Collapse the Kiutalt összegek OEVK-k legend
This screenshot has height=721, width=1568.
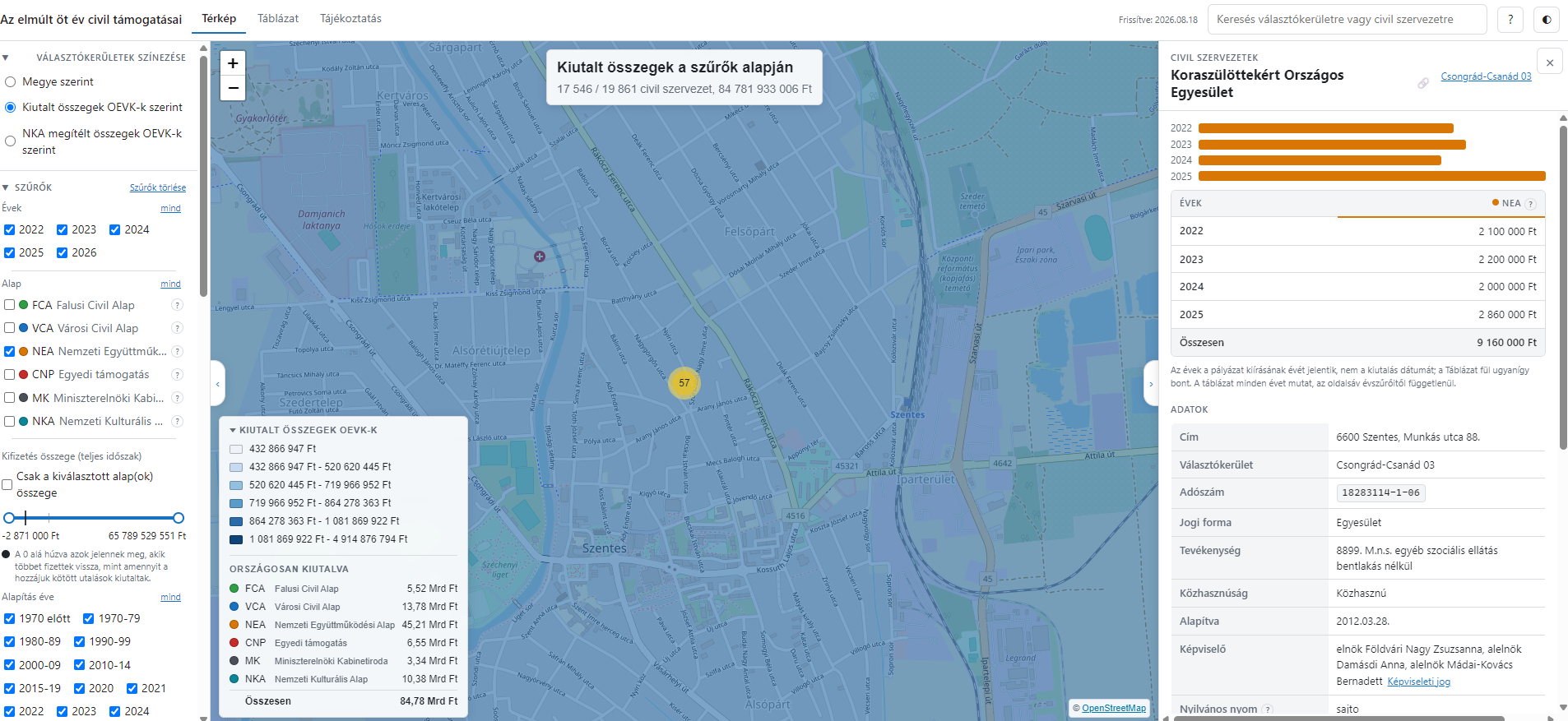click(x=233, y=430)
